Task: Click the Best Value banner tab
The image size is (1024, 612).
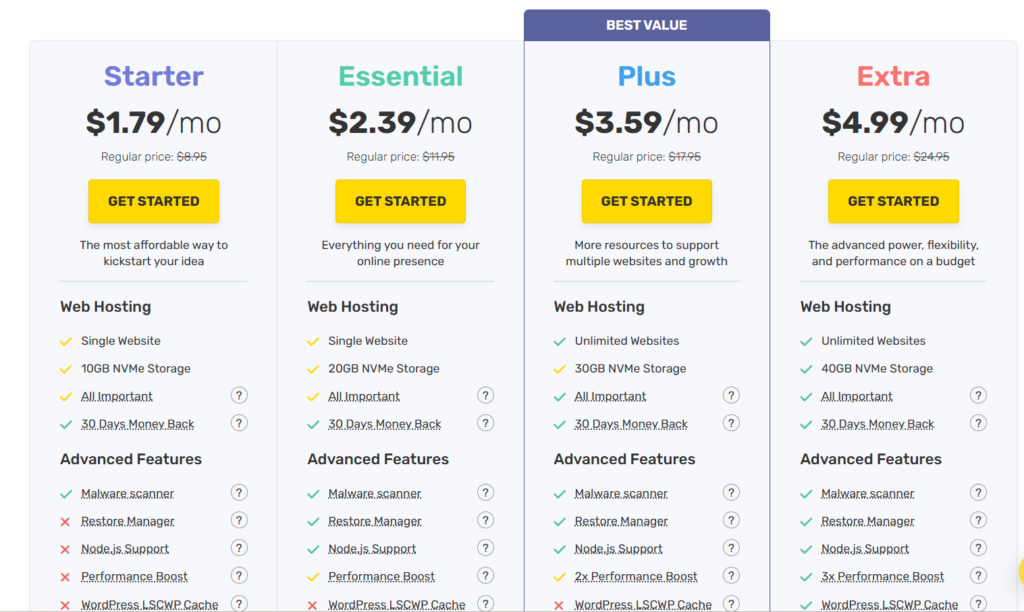Action: (x=646, y=25)
